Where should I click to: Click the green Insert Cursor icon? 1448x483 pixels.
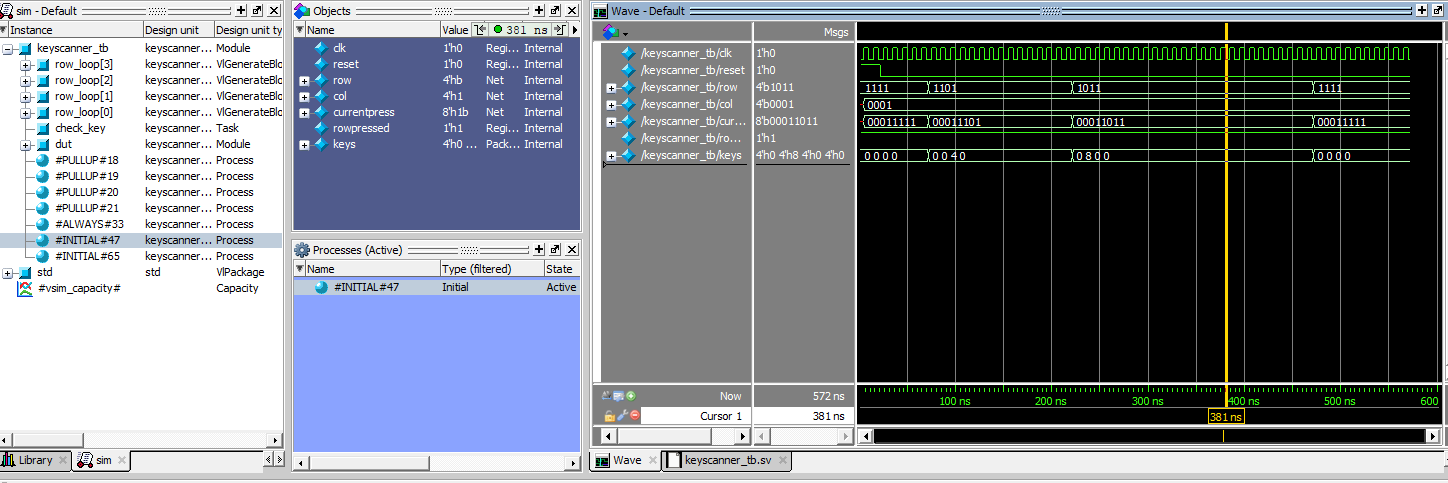[631, 396]
